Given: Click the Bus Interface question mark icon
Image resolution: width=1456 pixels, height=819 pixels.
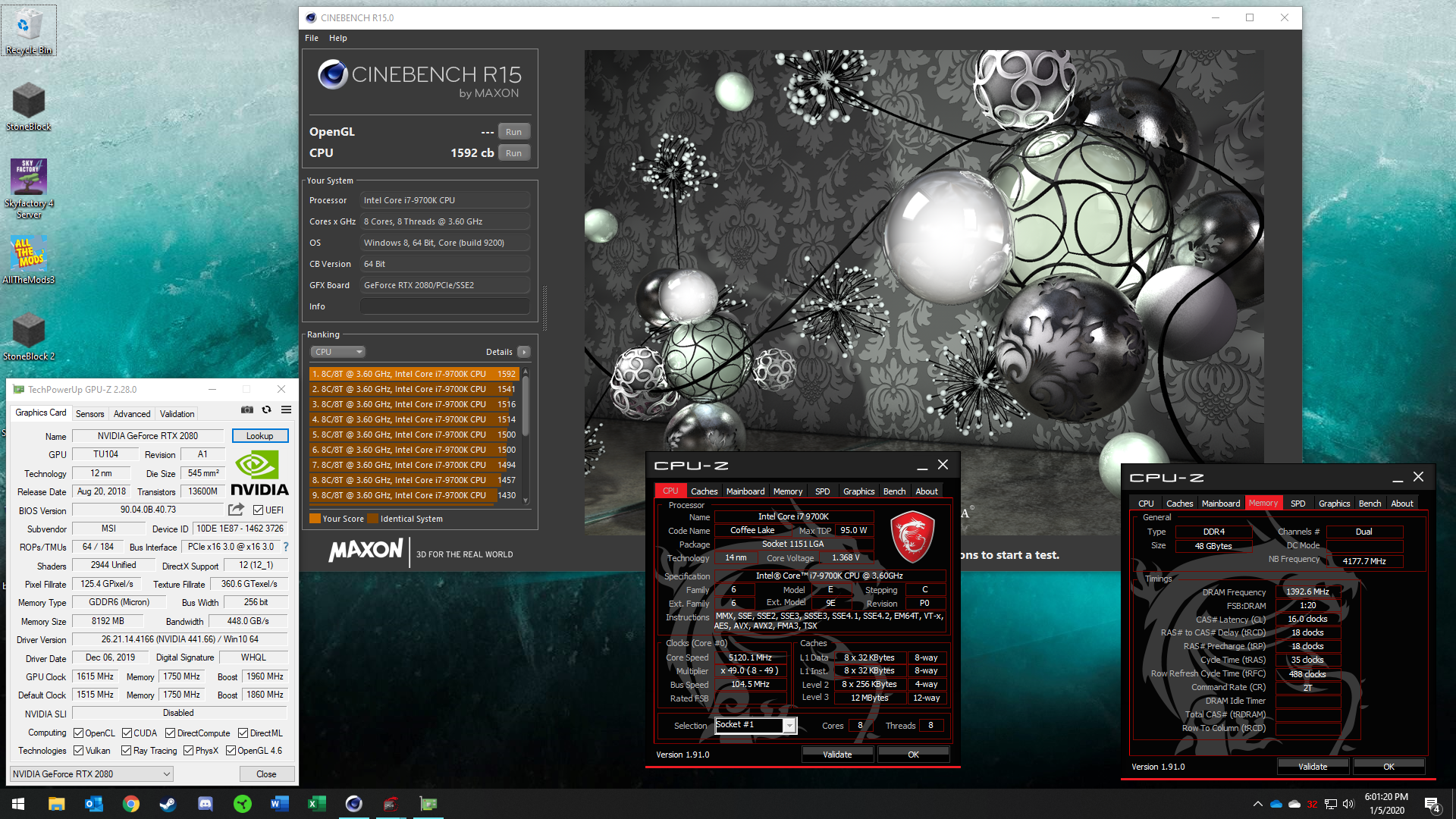Looking at the screenshot, I should tap(286, 547).
